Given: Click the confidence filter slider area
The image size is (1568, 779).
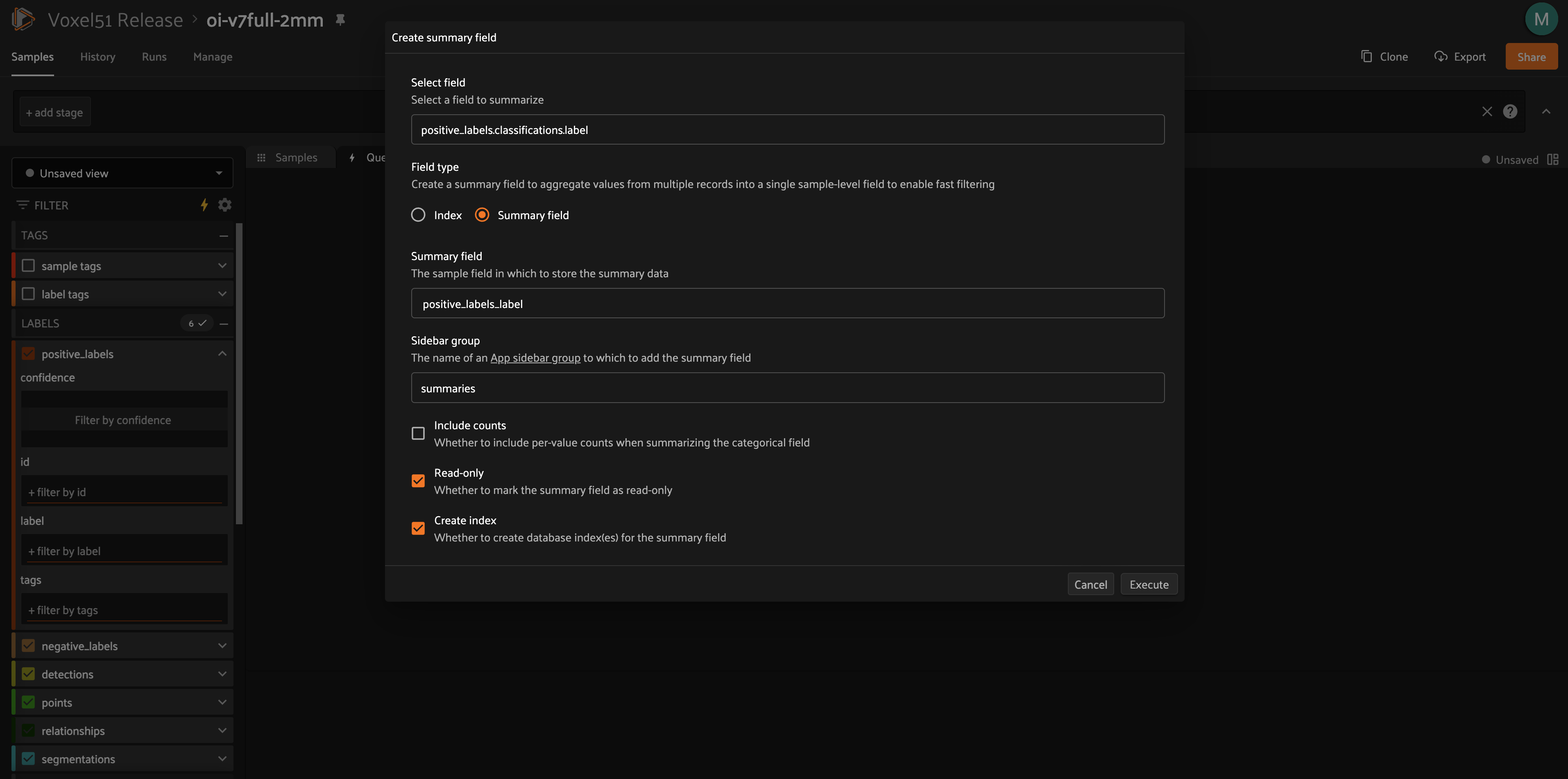Looking at the screenshot, I should tap(124, 419).
